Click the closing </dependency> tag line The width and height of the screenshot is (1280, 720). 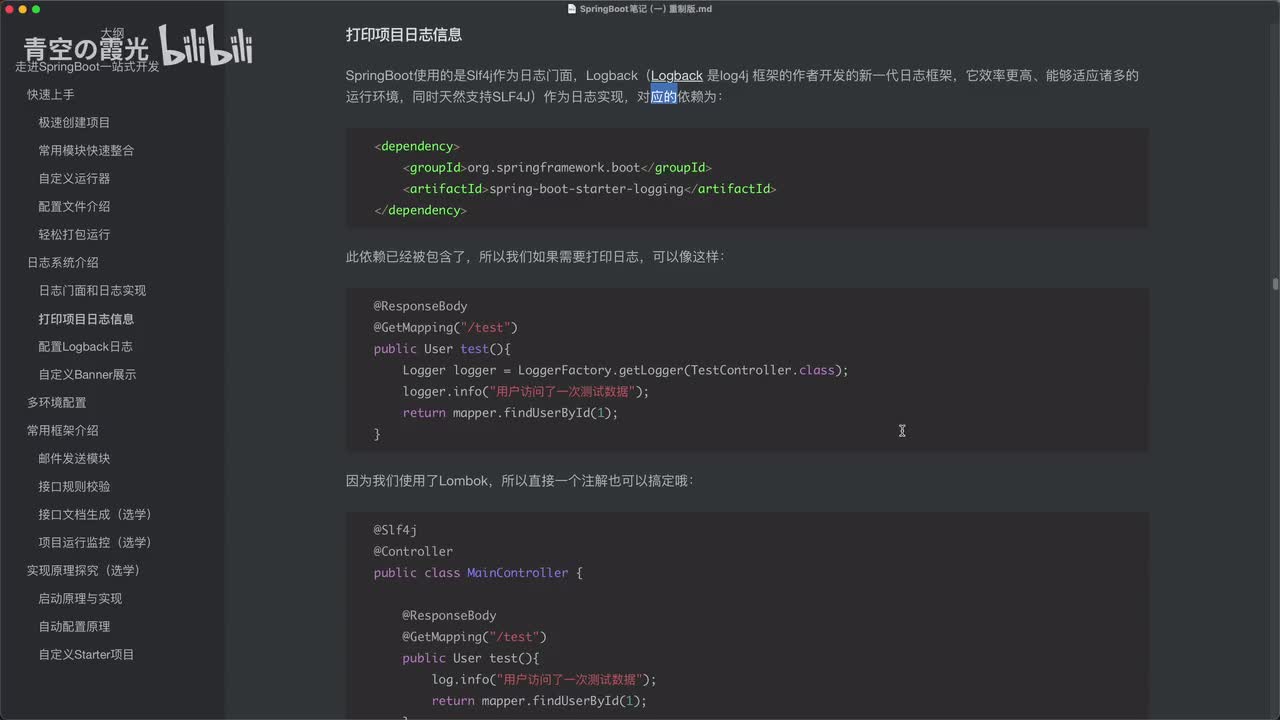420,210
